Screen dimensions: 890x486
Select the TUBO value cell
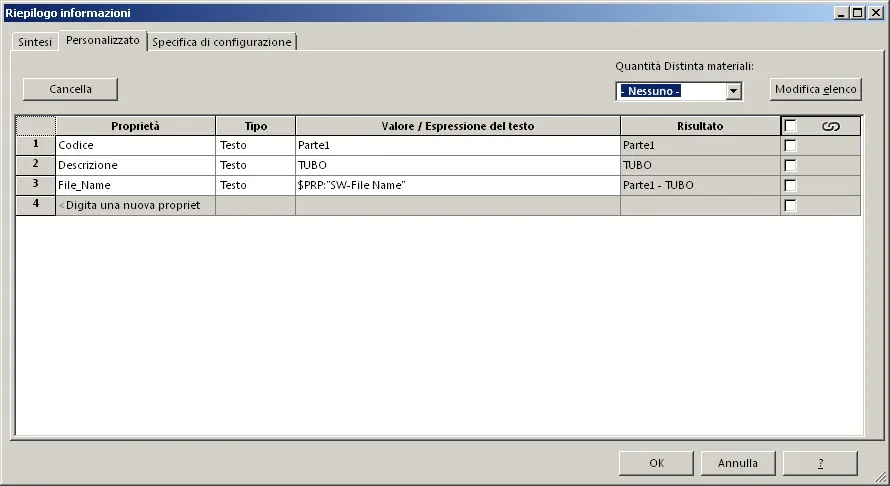[457, 166]
